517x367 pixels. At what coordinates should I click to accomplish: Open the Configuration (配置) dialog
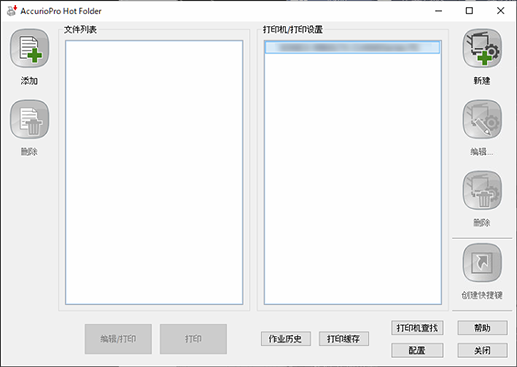[417, 350]
